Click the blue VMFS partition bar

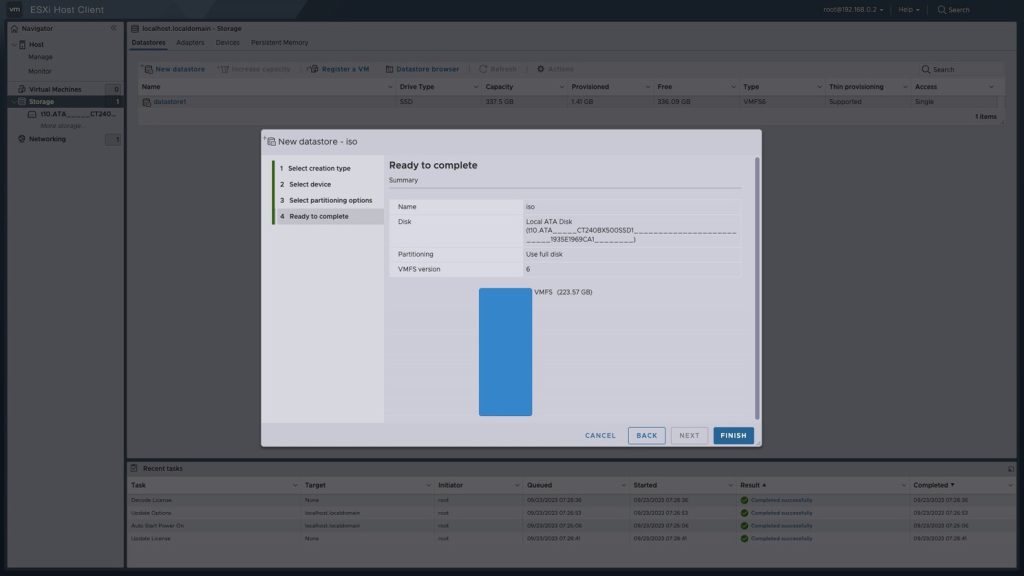pos(505,352)
